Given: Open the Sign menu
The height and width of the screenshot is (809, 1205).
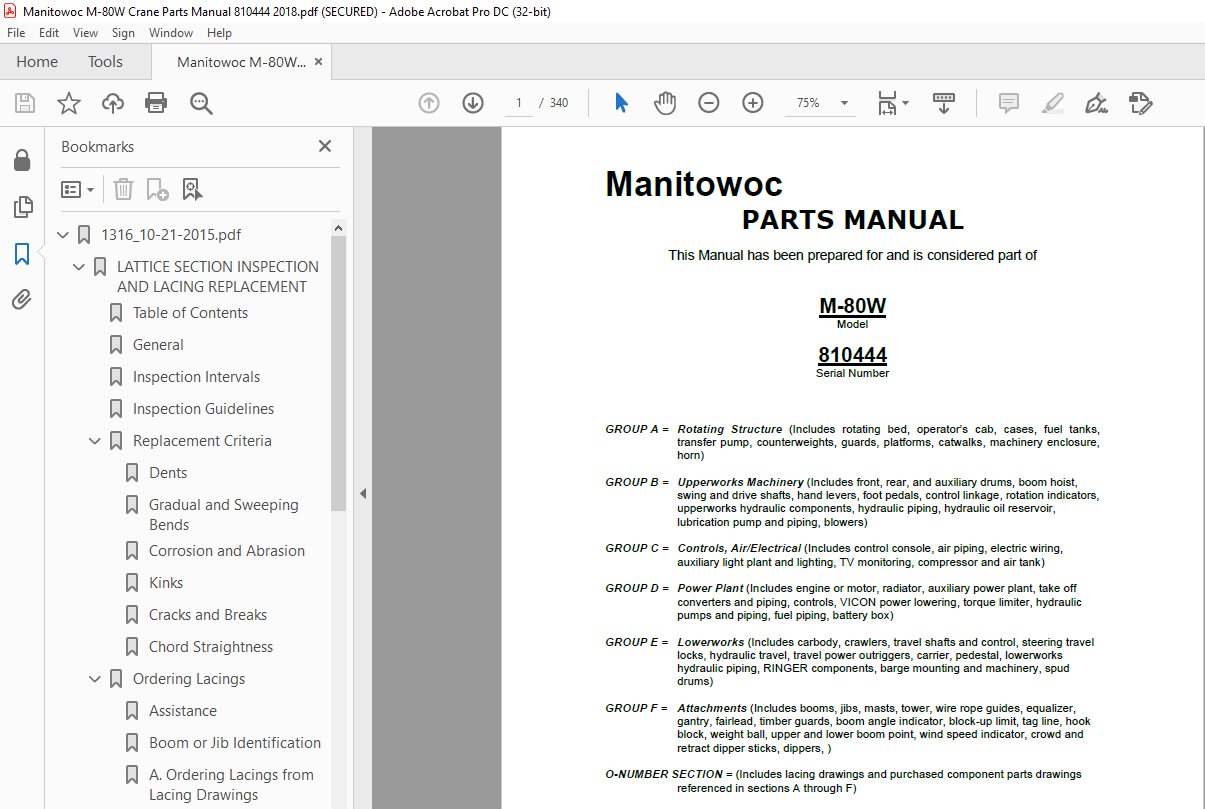Looking at the screenshot, I should [123, 33].
